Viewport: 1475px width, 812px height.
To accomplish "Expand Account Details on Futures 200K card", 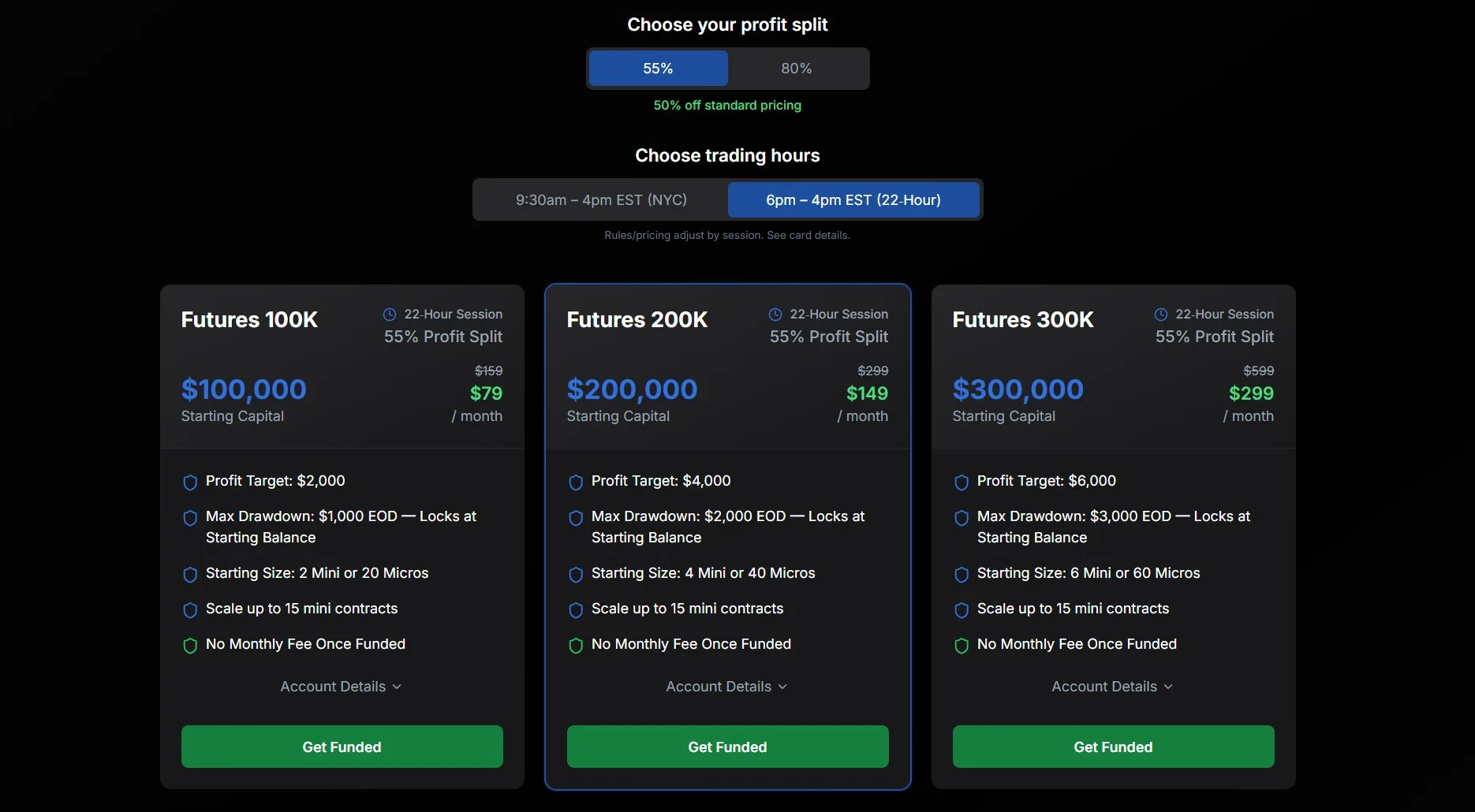I will (x=727, y=687).
